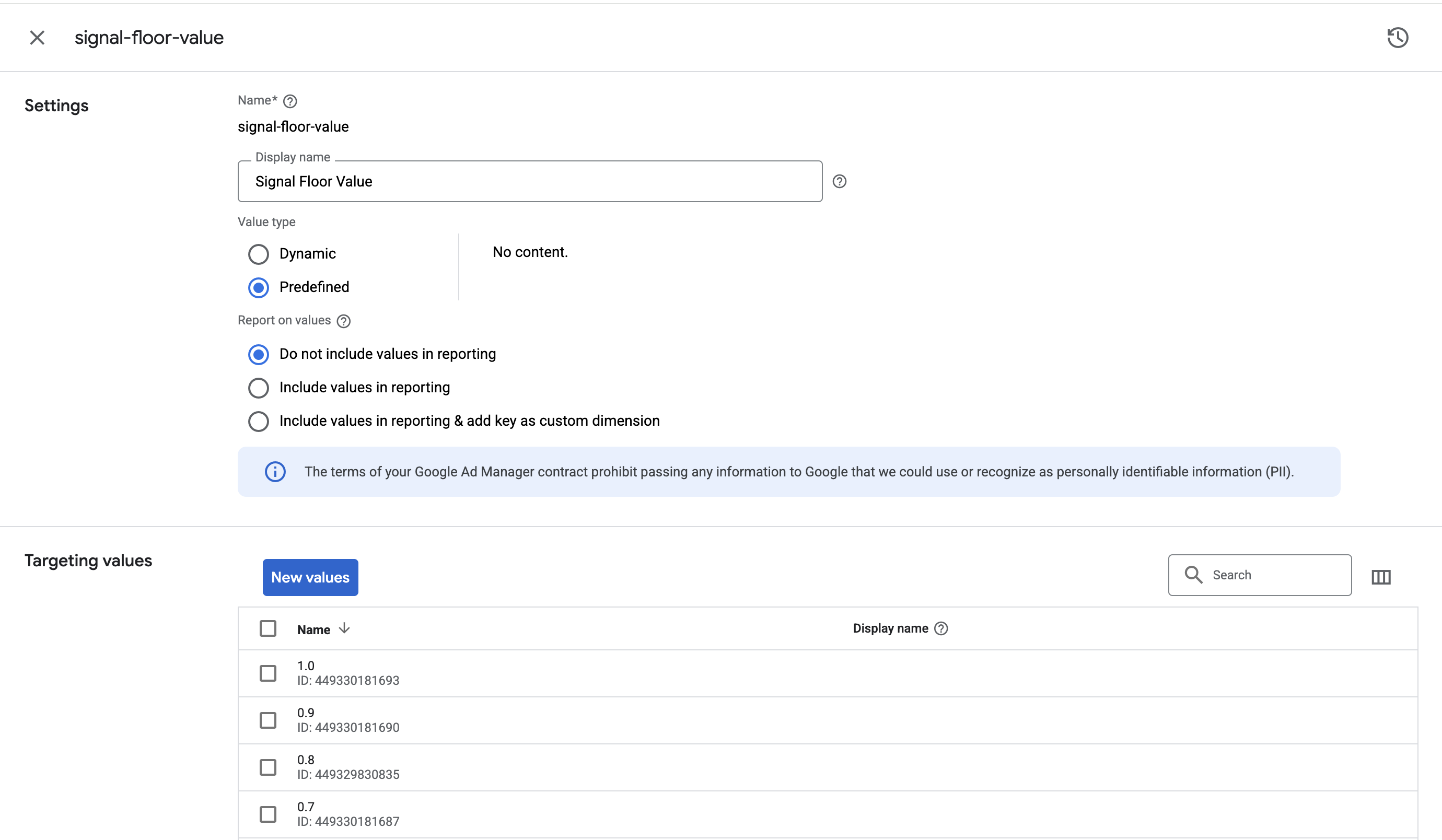Open the change history icon
The image size is (1442, 840).
[1398, 38]
